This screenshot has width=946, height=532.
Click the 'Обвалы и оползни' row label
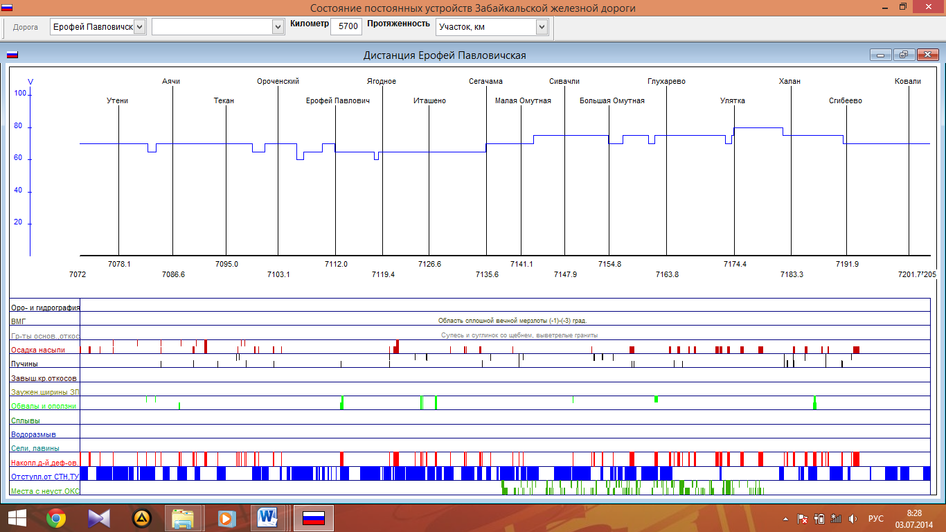pos(42,407)
